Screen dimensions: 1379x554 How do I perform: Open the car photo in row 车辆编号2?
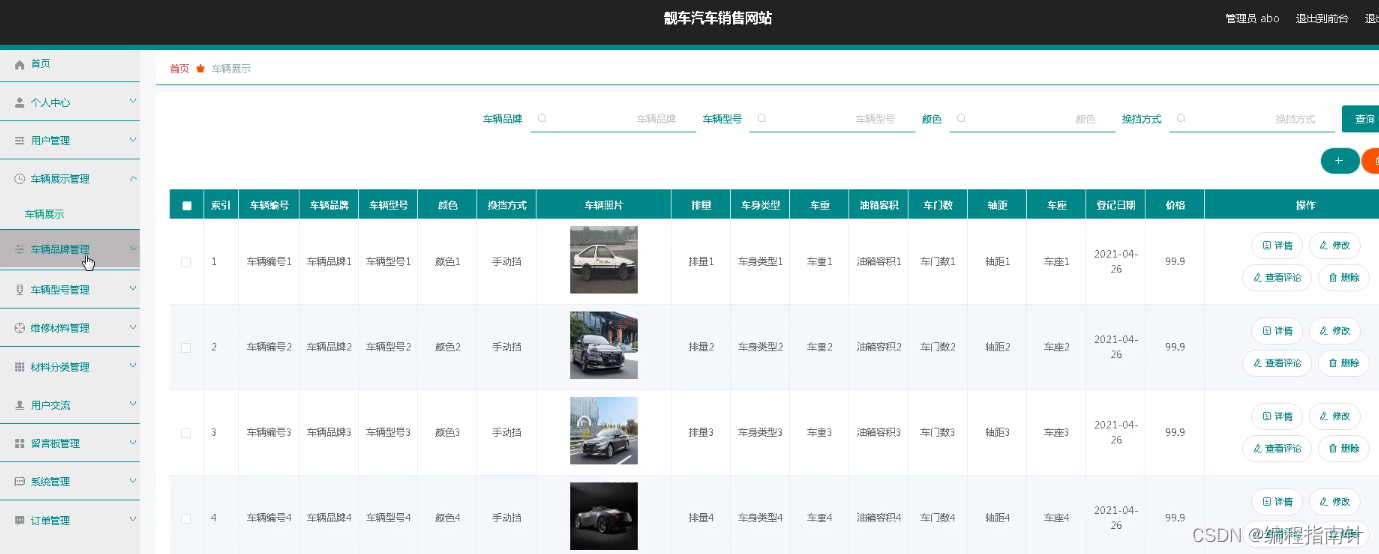pos(604,345)
